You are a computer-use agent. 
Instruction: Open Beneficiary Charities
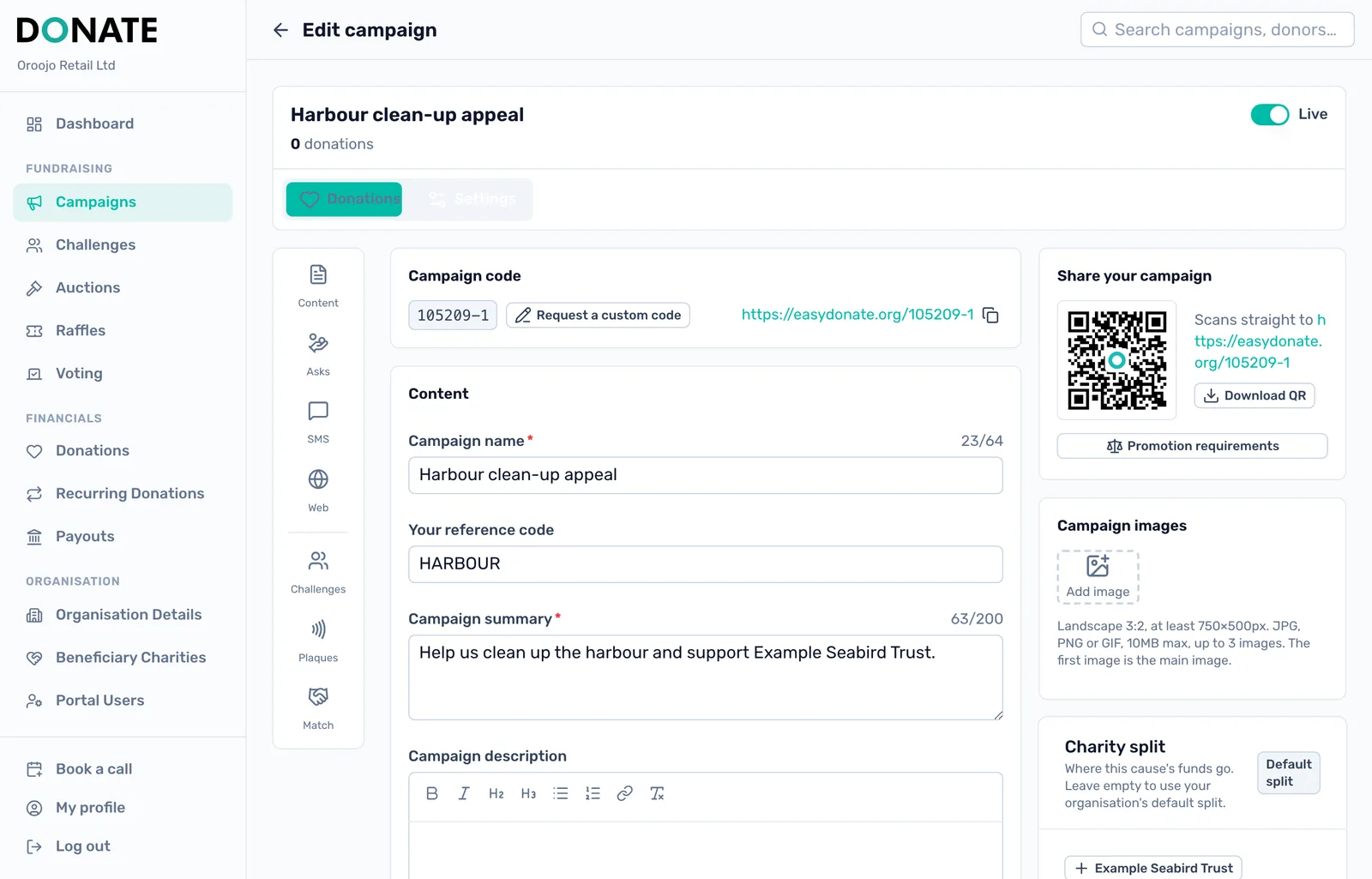pos(123,658)
